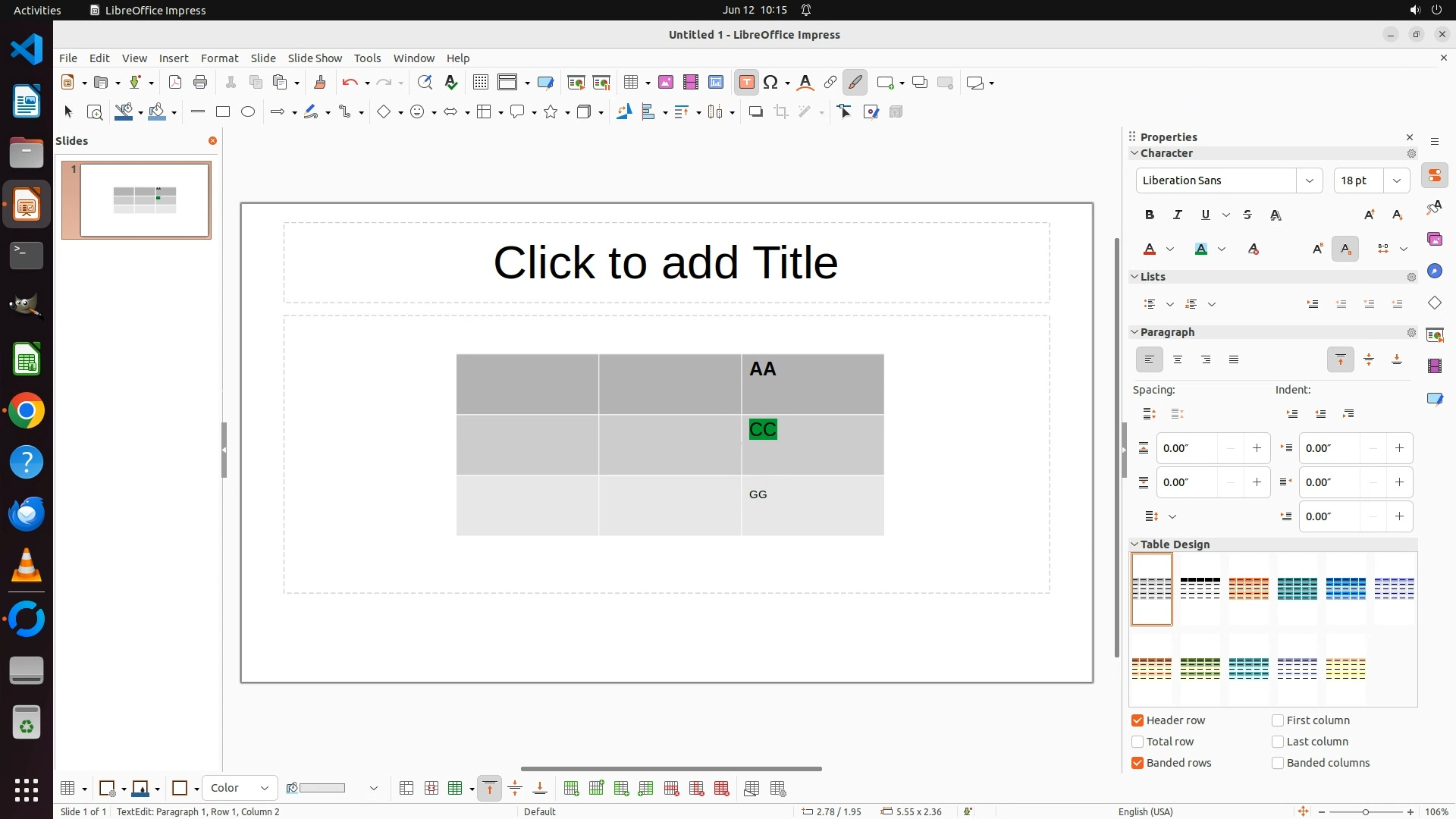The width and height of the screenshot is (1456, 819).
Task: Click the Bold icon in Character panel
Action: pyautogui.click(x=1150, y=215)
